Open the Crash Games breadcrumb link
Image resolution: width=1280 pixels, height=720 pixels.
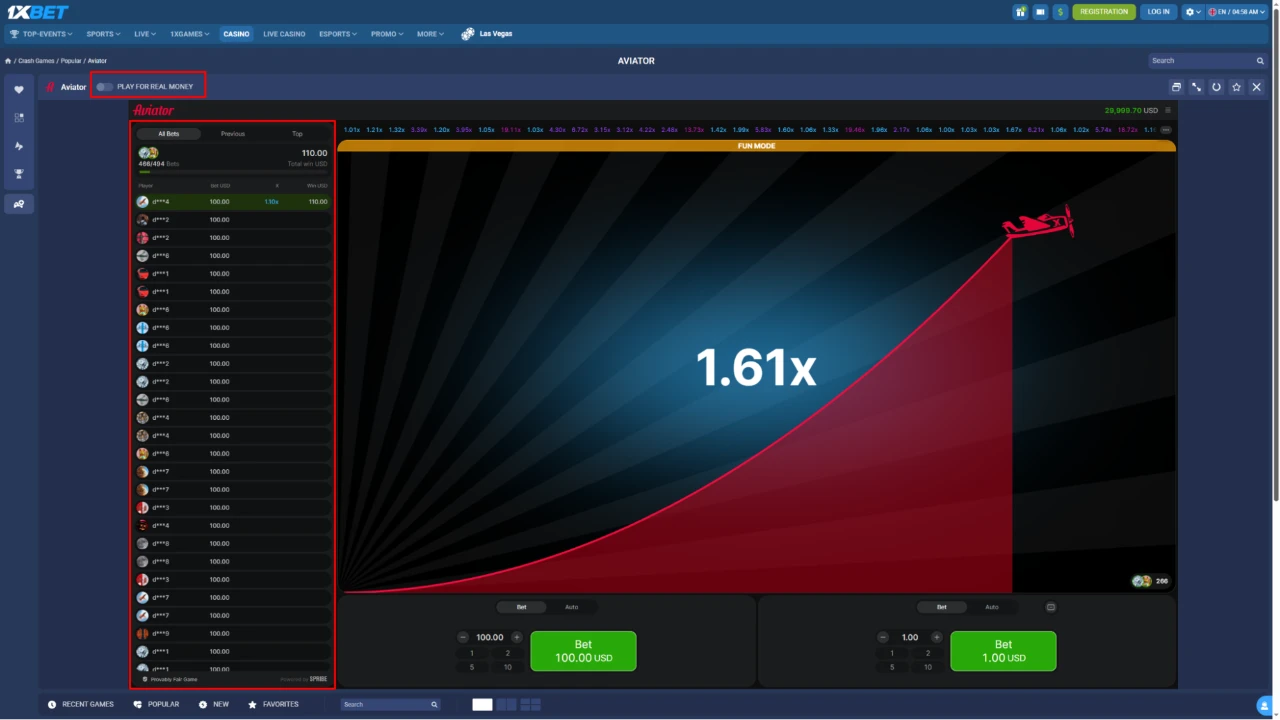36,61
